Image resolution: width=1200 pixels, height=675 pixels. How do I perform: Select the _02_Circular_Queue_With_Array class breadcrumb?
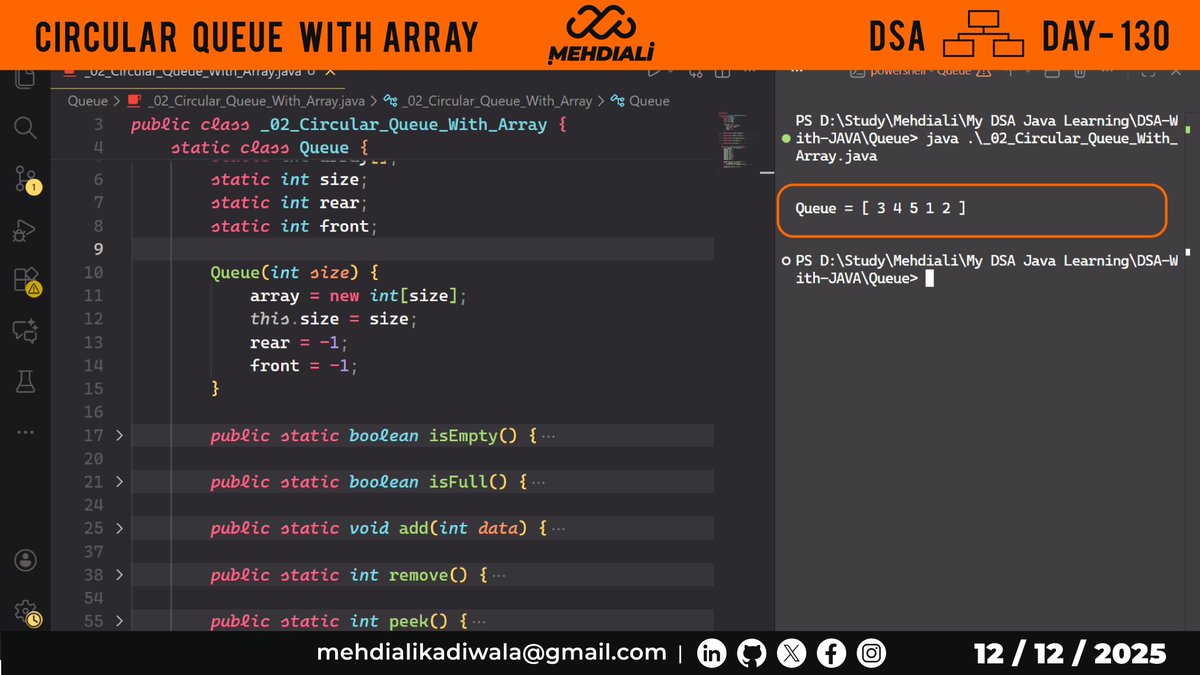488,101
